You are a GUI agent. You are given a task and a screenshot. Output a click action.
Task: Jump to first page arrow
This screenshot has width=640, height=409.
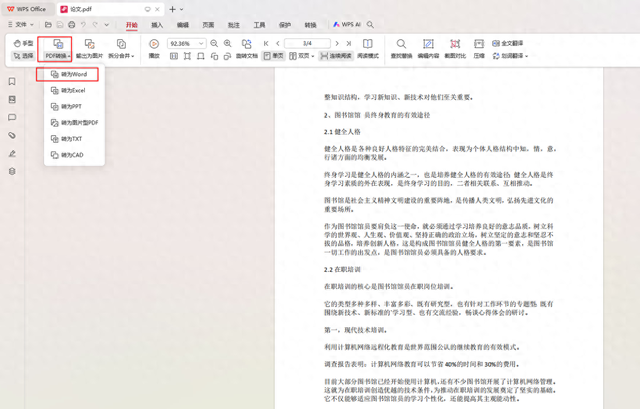(266, 43)
